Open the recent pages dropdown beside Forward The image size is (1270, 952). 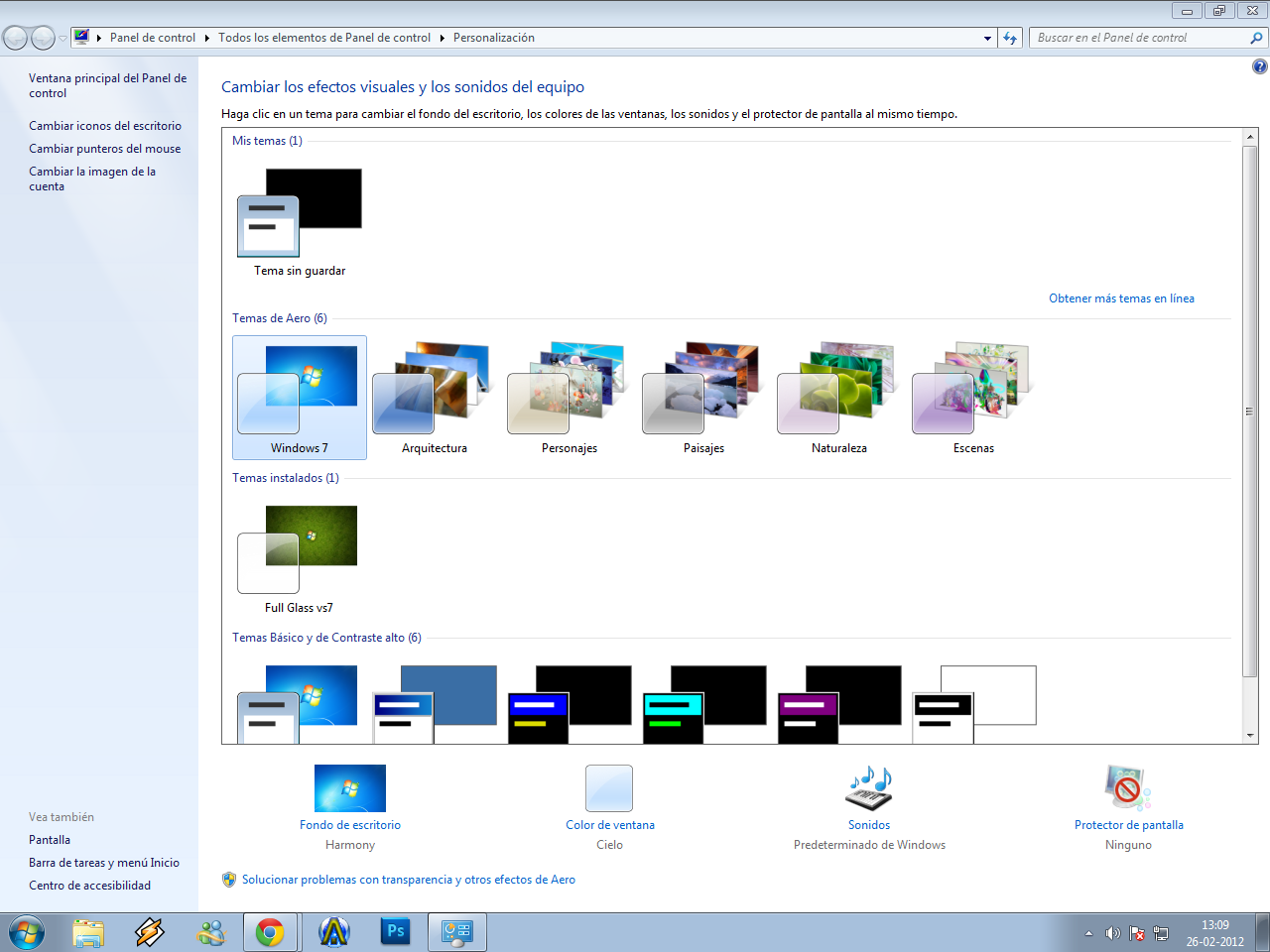click(x=63, y=39)
